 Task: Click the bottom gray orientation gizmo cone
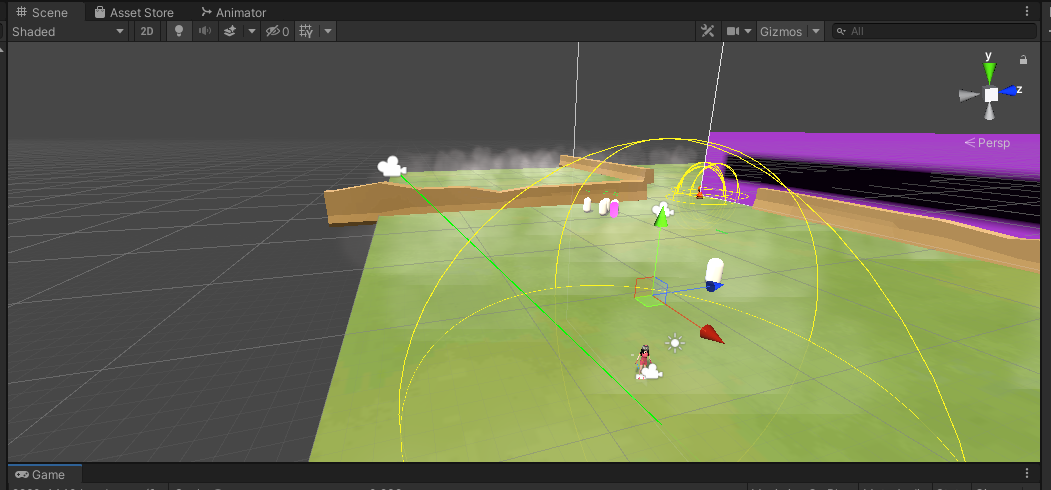click(990, 113)
